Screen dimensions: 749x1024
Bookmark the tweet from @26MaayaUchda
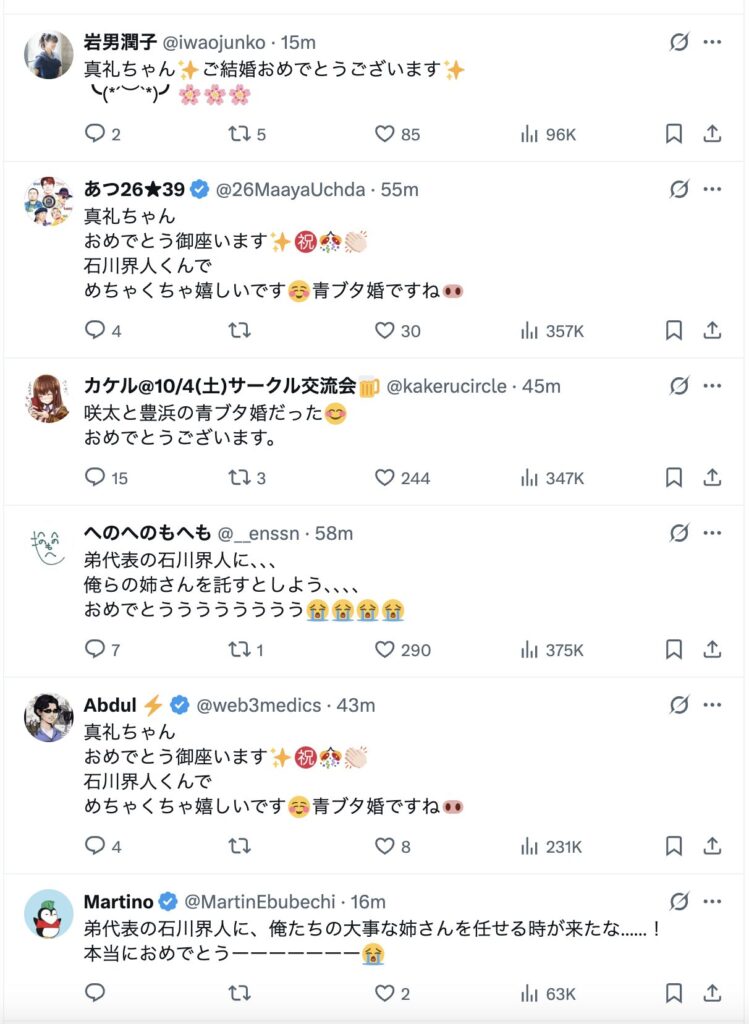[x=674, y=330]
